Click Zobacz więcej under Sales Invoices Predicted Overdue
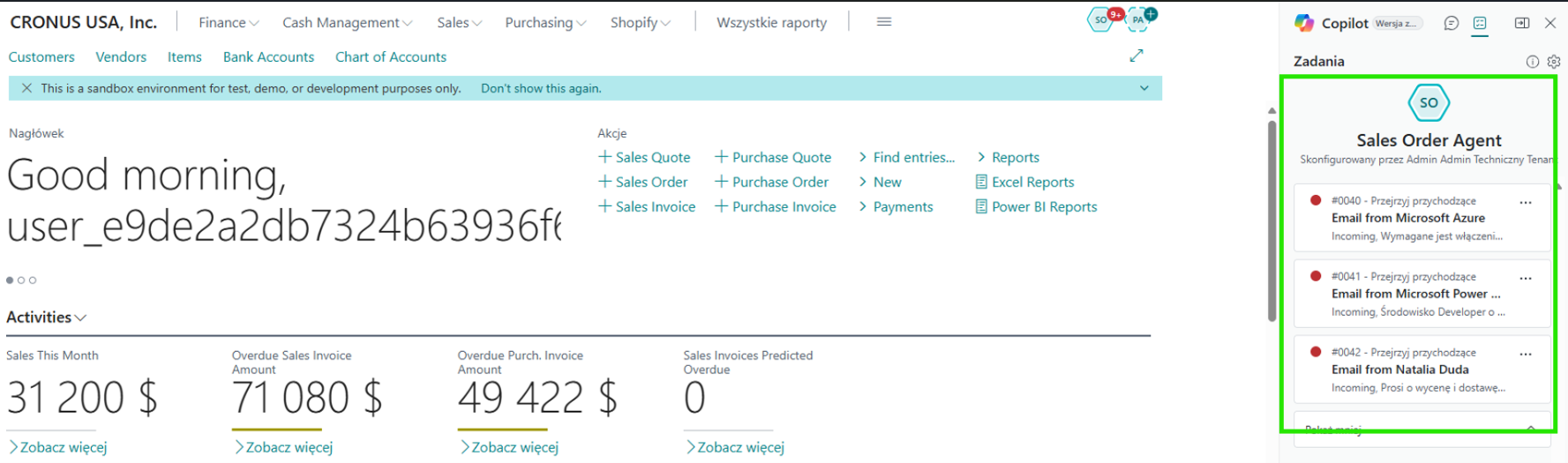The height and width of the screenshot is (463, 1568). click(x=735, y=447)
